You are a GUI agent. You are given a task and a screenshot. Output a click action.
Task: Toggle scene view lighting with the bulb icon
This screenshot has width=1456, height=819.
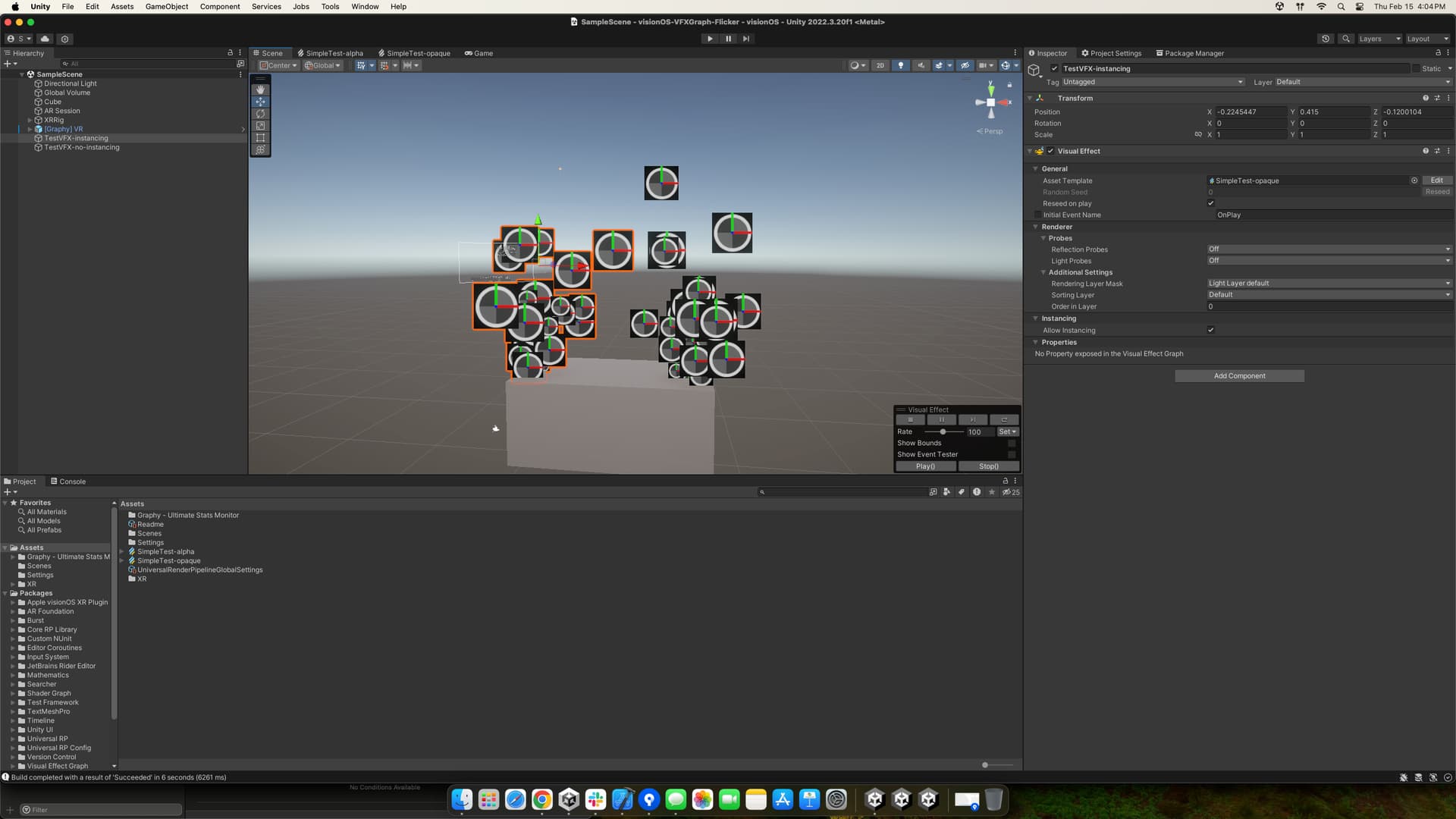pos(900,65)
